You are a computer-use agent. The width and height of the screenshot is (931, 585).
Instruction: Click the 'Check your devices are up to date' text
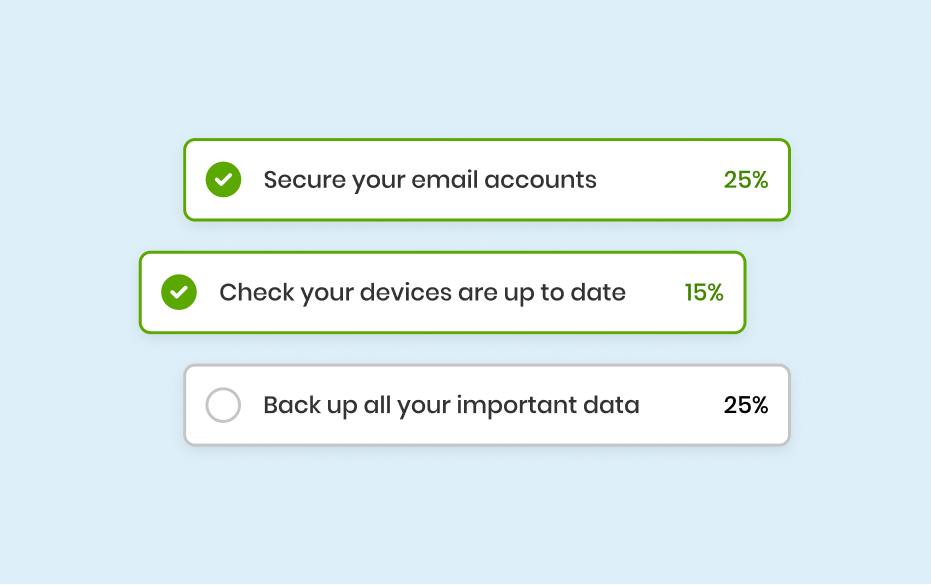[422, 292]
